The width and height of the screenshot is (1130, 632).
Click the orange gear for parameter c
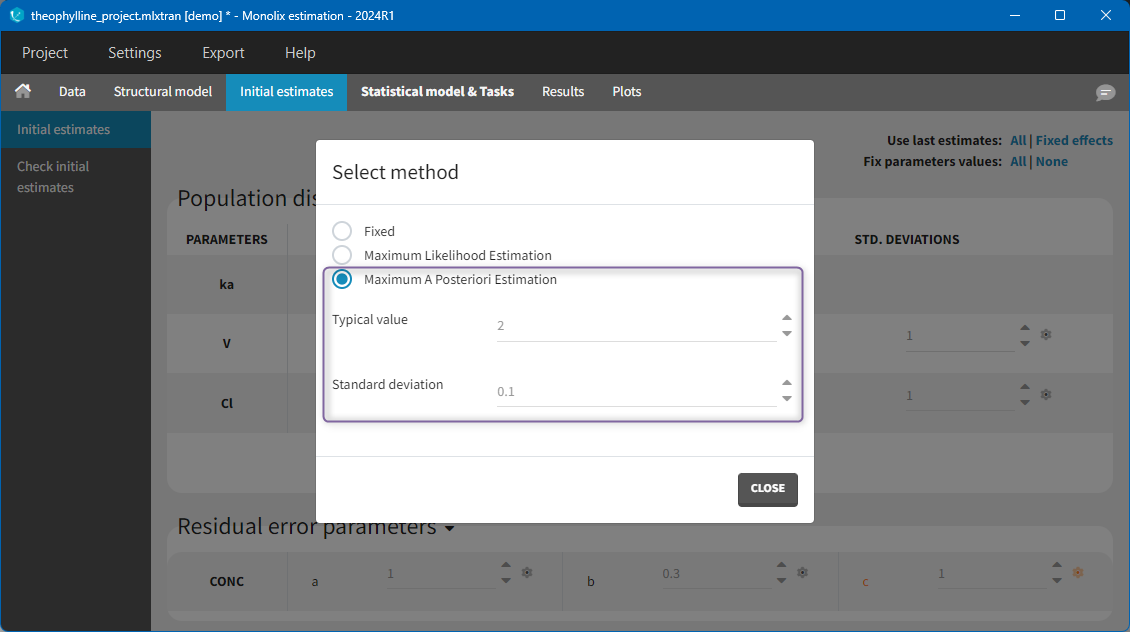1078,573
